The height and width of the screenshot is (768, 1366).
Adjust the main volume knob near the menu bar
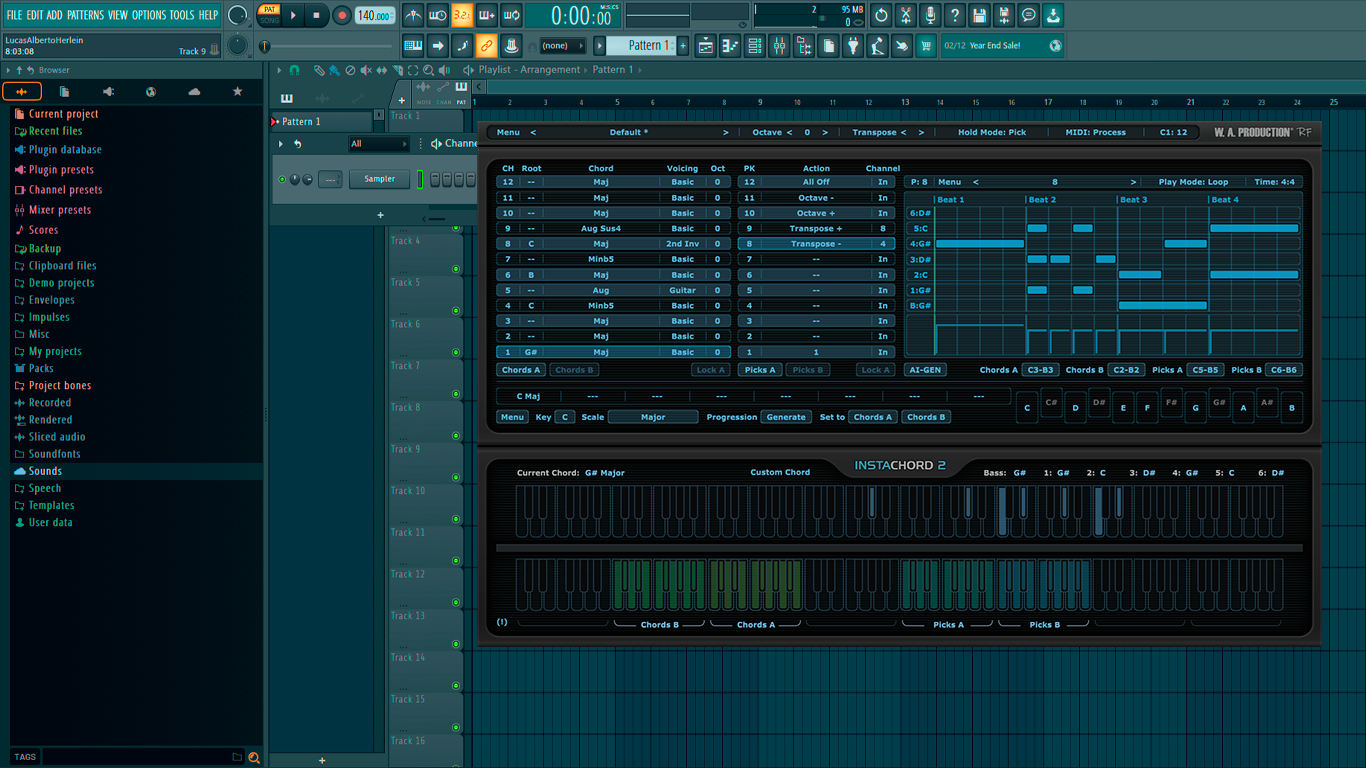pyautogui.click(x=237, y=16)
